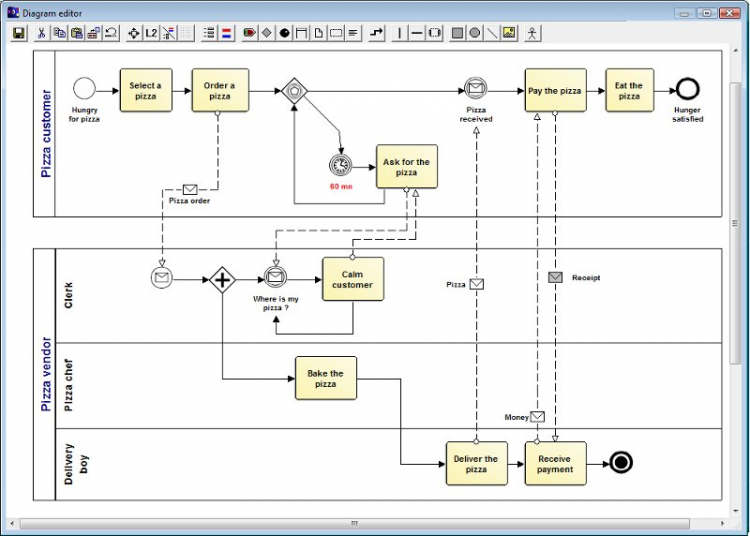Select the vertical line tool
The image size is (750, 536).
(x=399, y=33)
